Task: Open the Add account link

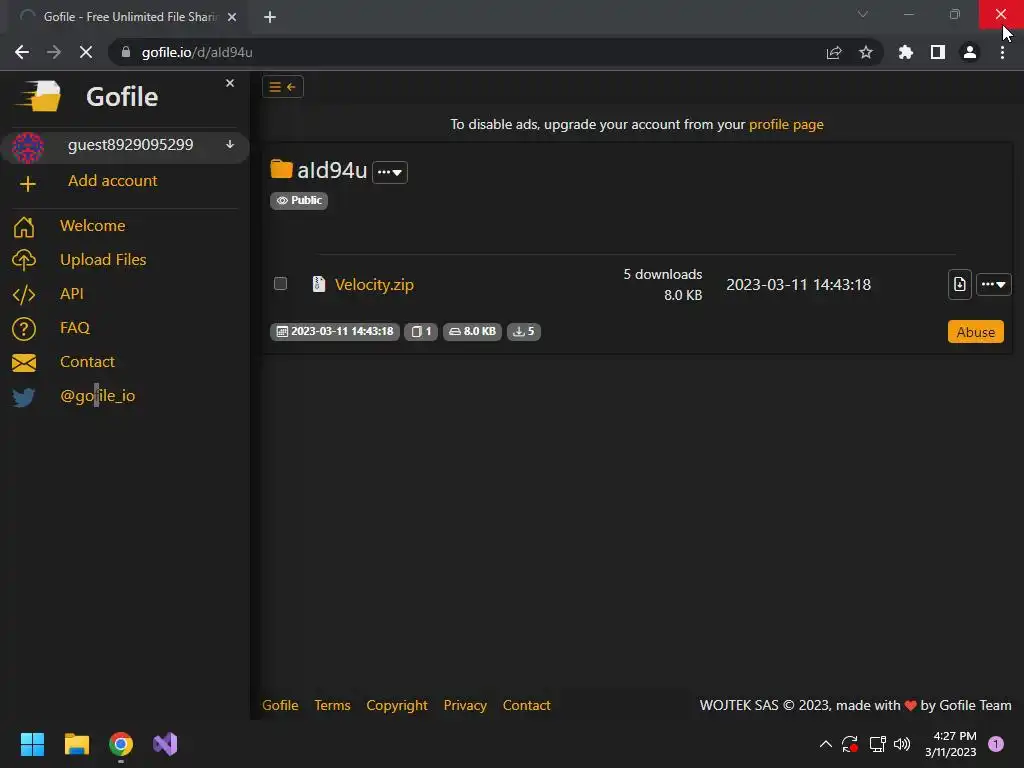Action: (x=112, y=181)
